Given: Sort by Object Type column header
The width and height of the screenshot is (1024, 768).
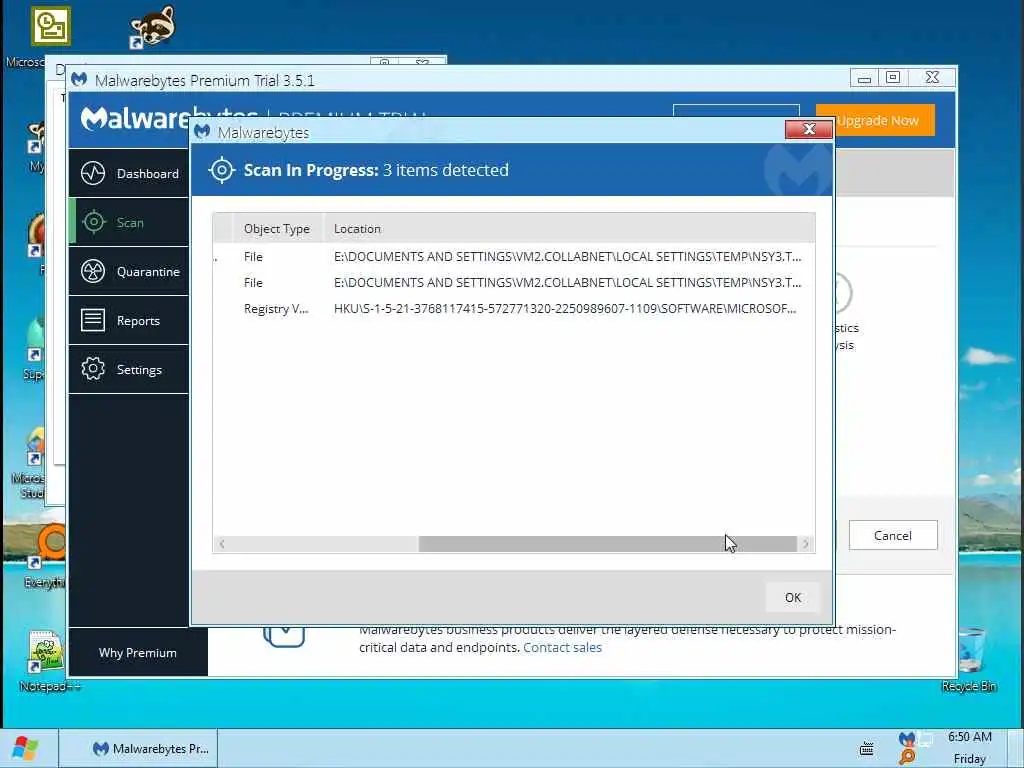Looking at the screenshot, I should point(277,229).
